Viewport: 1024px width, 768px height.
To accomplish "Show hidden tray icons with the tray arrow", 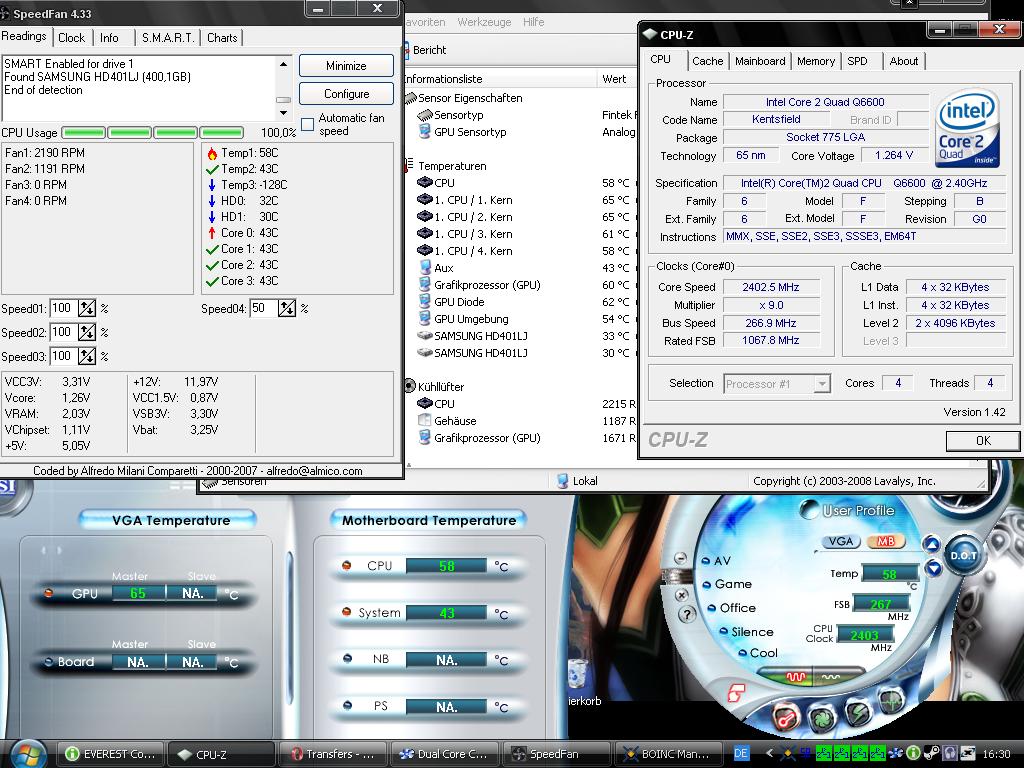I will click(769, 753).
